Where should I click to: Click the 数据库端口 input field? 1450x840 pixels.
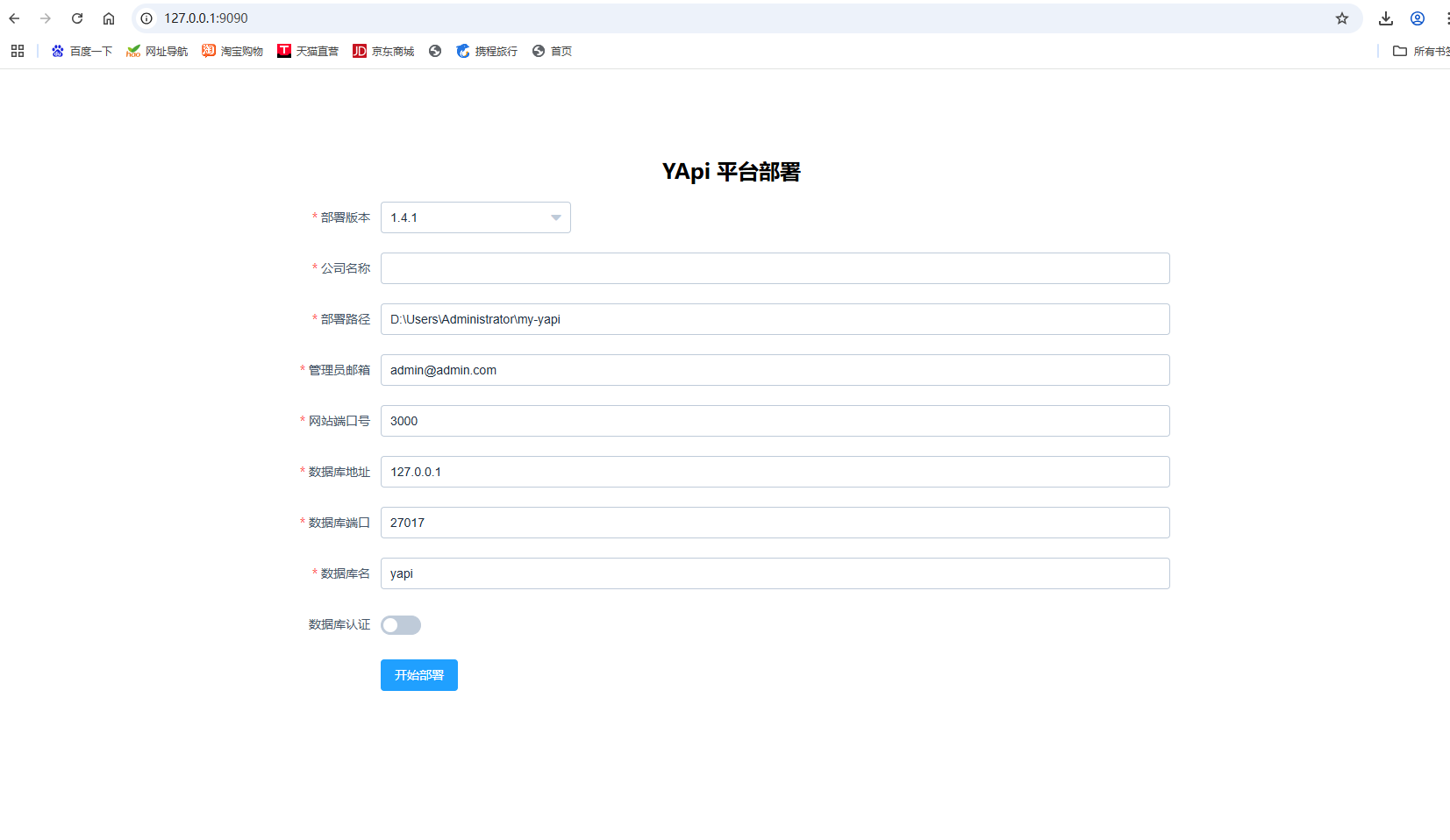[775, 523]
